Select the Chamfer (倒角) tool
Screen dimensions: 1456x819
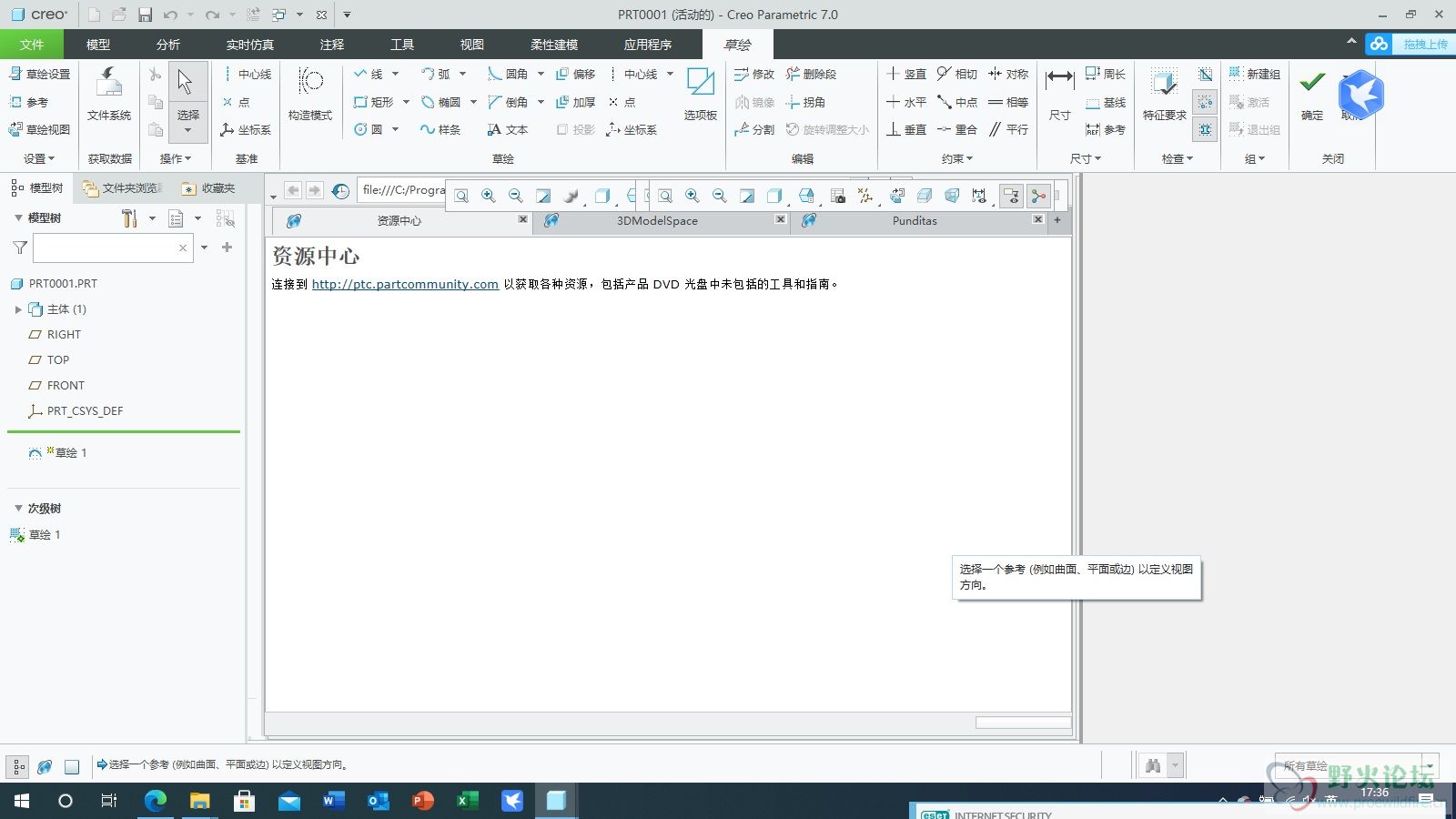pyautogui.click(x=508, y=102)
